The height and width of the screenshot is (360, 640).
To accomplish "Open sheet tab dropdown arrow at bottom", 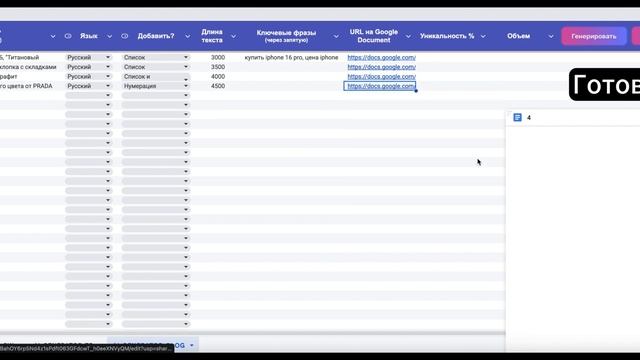I will click(x=191, y=345).
